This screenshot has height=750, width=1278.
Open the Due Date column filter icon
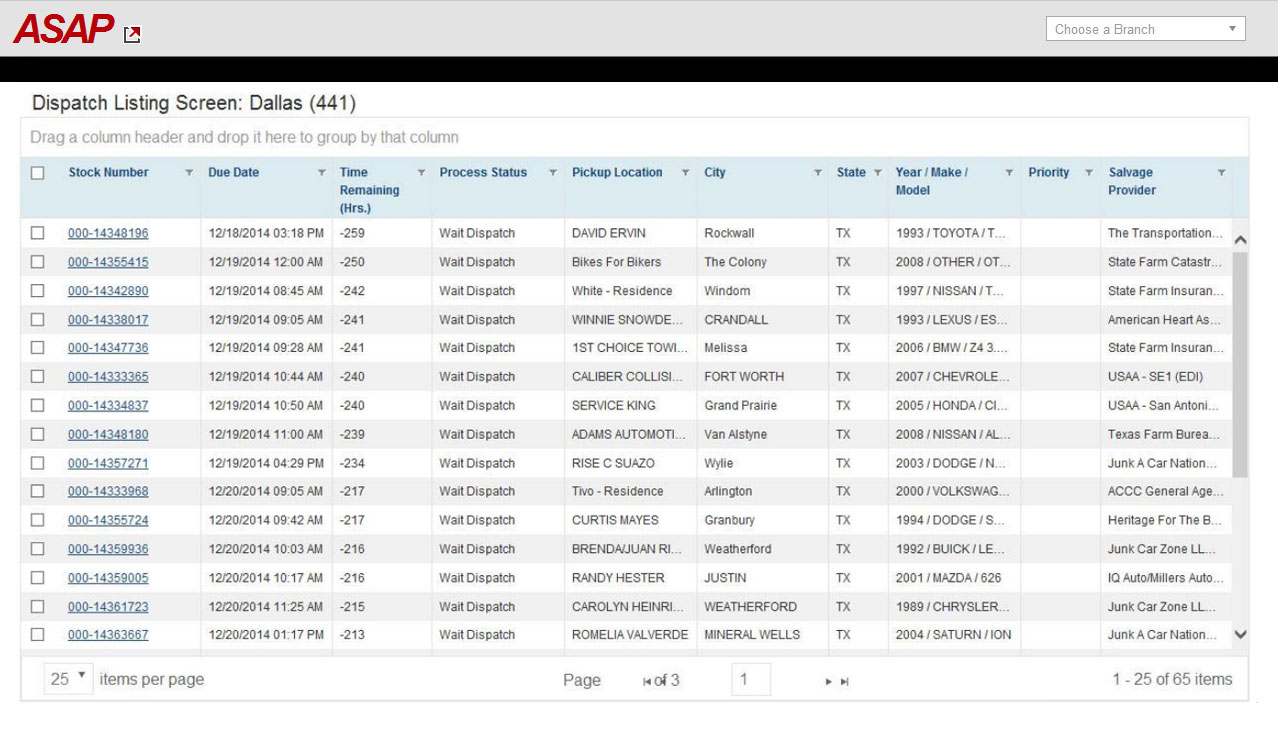click(321, 173)
